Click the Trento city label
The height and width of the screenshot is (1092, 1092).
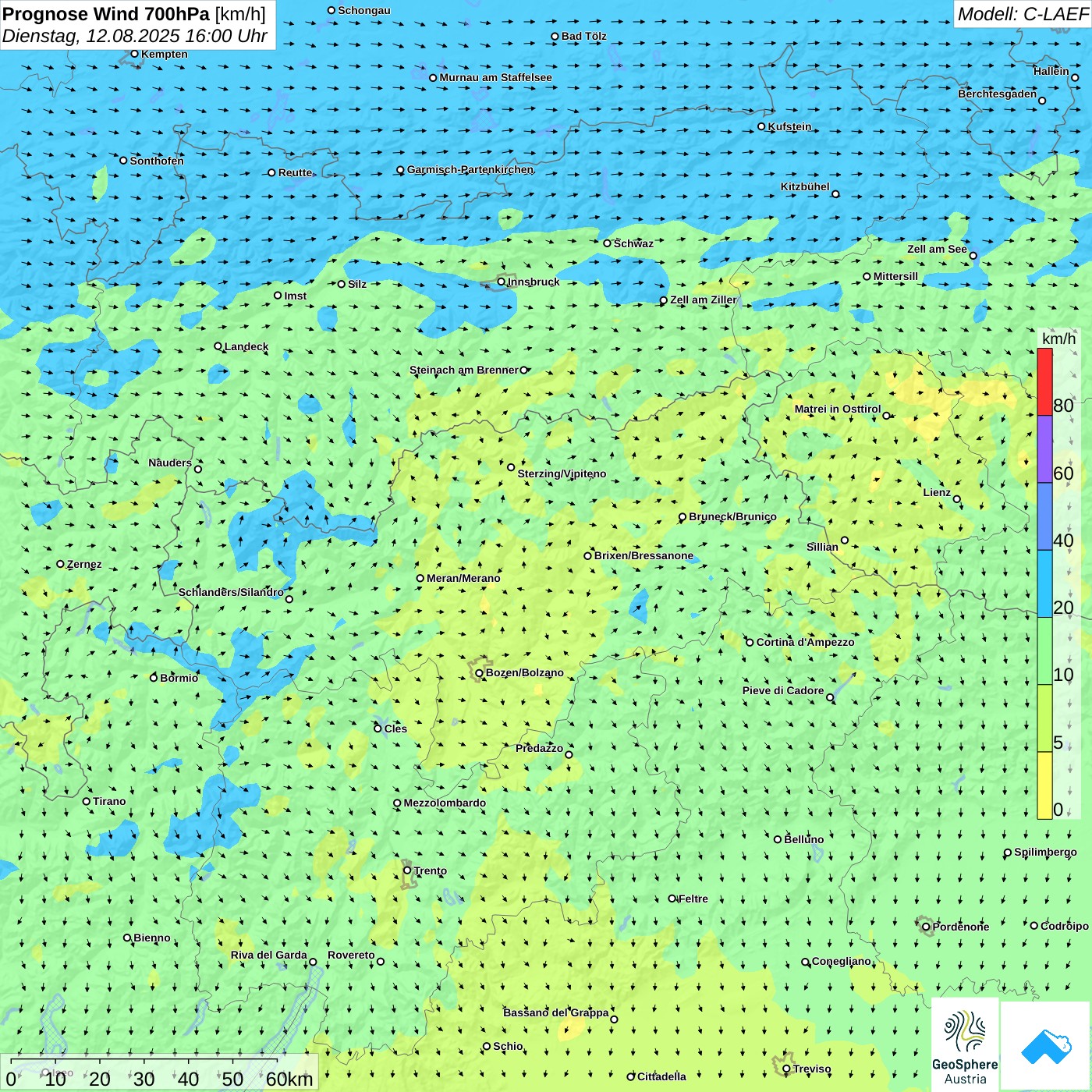pyautogui.click(x=431, y=870)
